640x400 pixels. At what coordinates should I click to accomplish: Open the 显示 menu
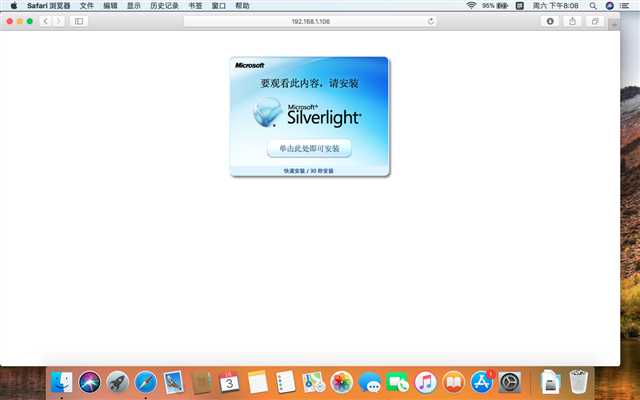coord(133,6)
